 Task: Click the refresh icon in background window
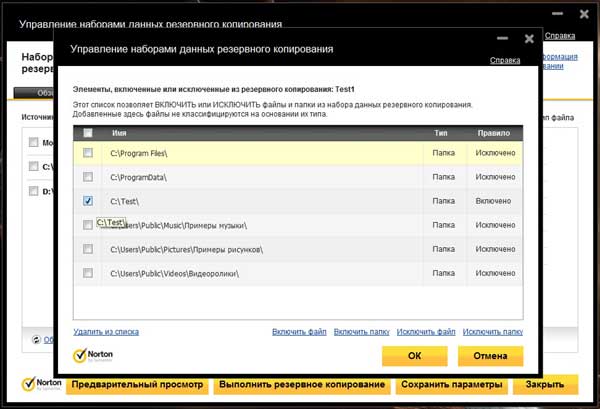[x=36, y=339]
